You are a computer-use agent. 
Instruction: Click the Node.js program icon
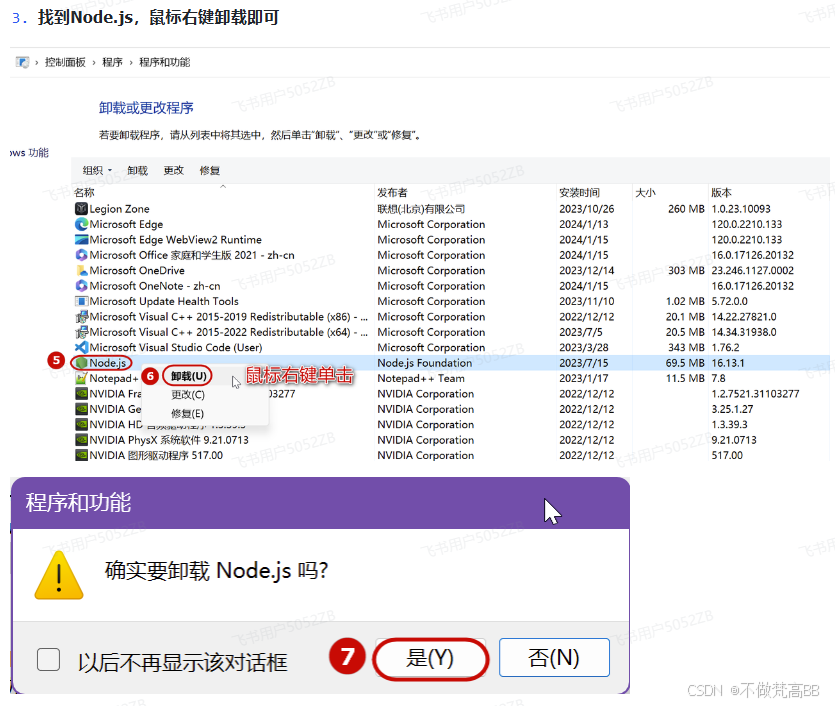pyautogui.click(x=81, y=363)
